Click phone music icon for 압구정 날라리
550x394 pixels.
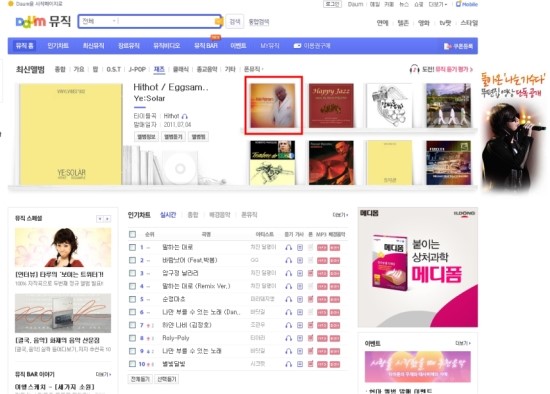(310, 273)
